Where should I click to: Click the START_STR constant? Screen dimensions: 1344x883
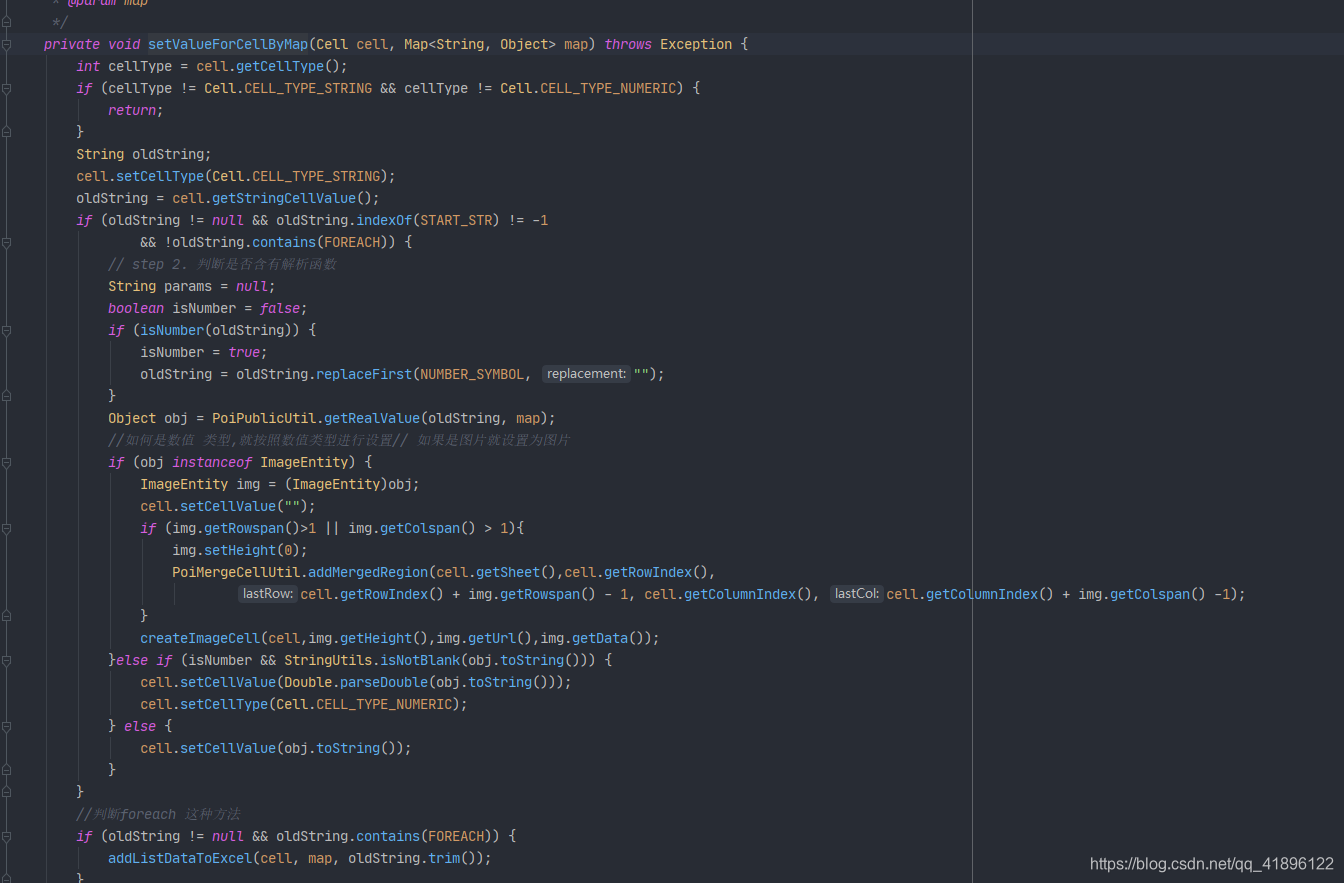456,220
